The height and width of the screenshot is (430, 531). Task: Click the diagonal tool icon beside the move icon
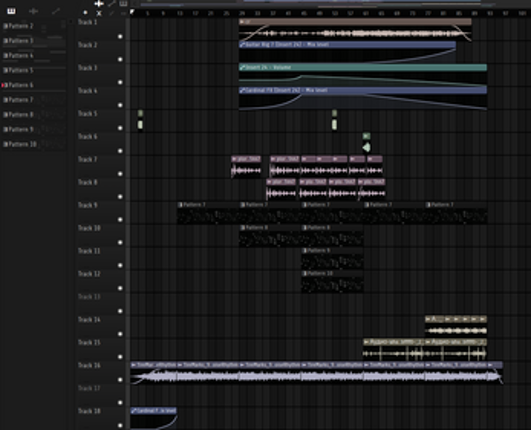click(x=111, y=4)
